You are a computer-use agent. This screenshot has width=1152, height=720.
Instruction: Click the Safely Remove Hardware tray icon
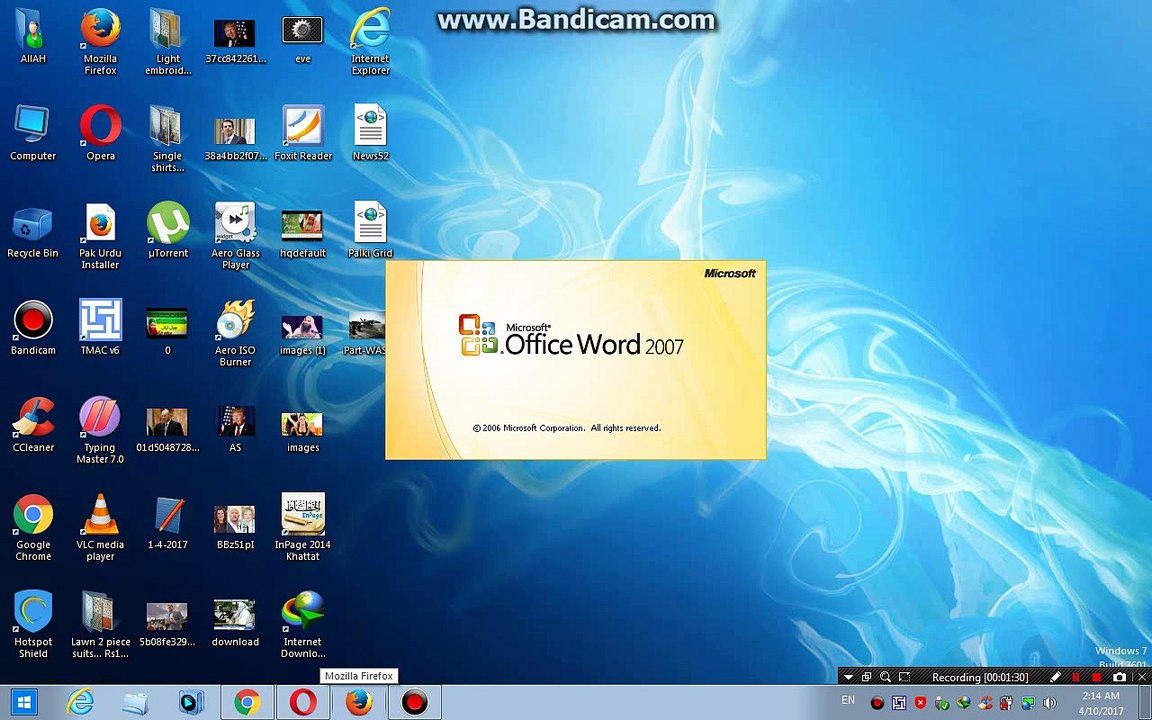pyautogui.click(x=942, y=703)
